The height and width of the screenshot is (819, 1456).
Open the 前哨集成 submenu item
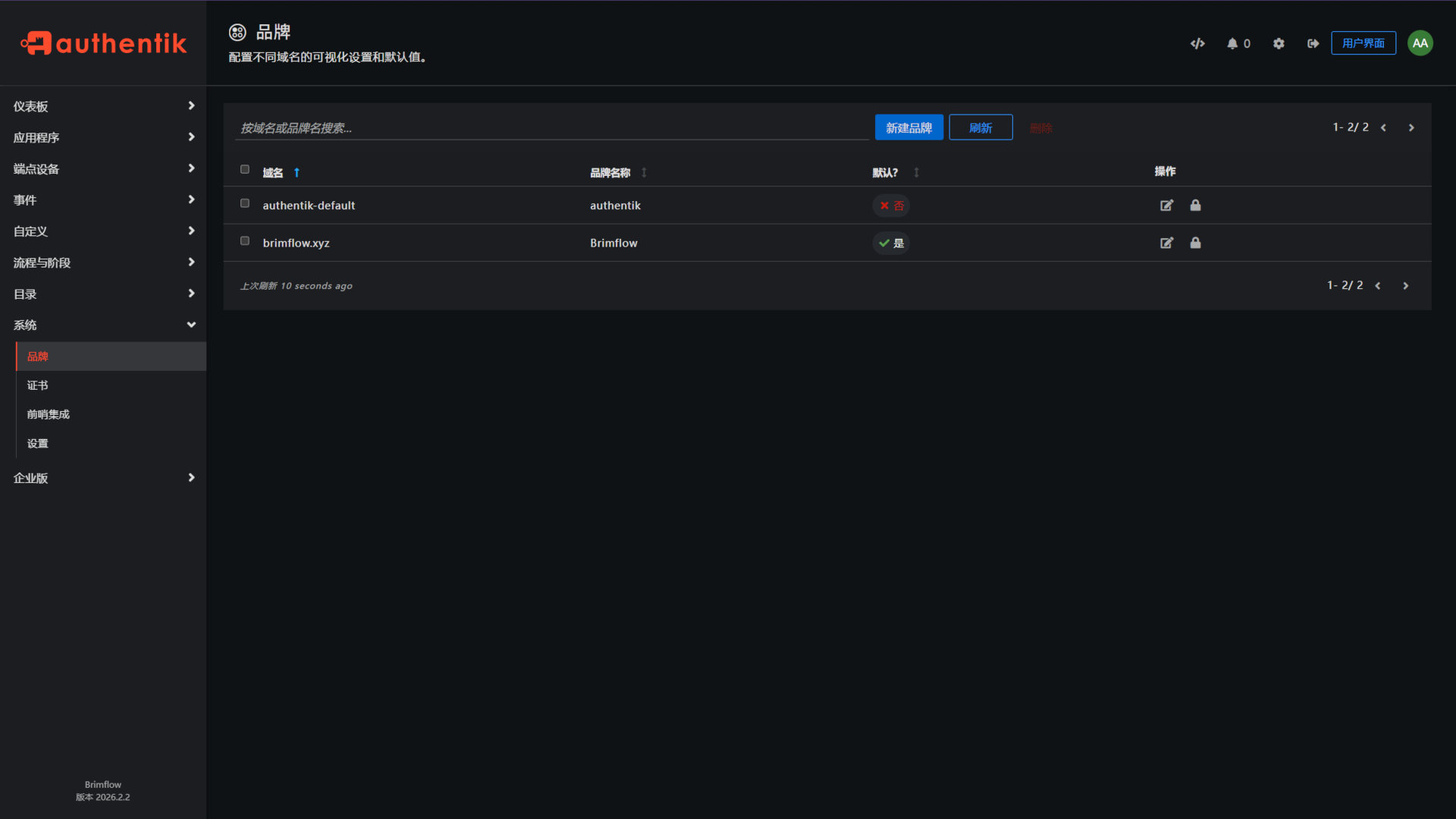tap(49, 414)
